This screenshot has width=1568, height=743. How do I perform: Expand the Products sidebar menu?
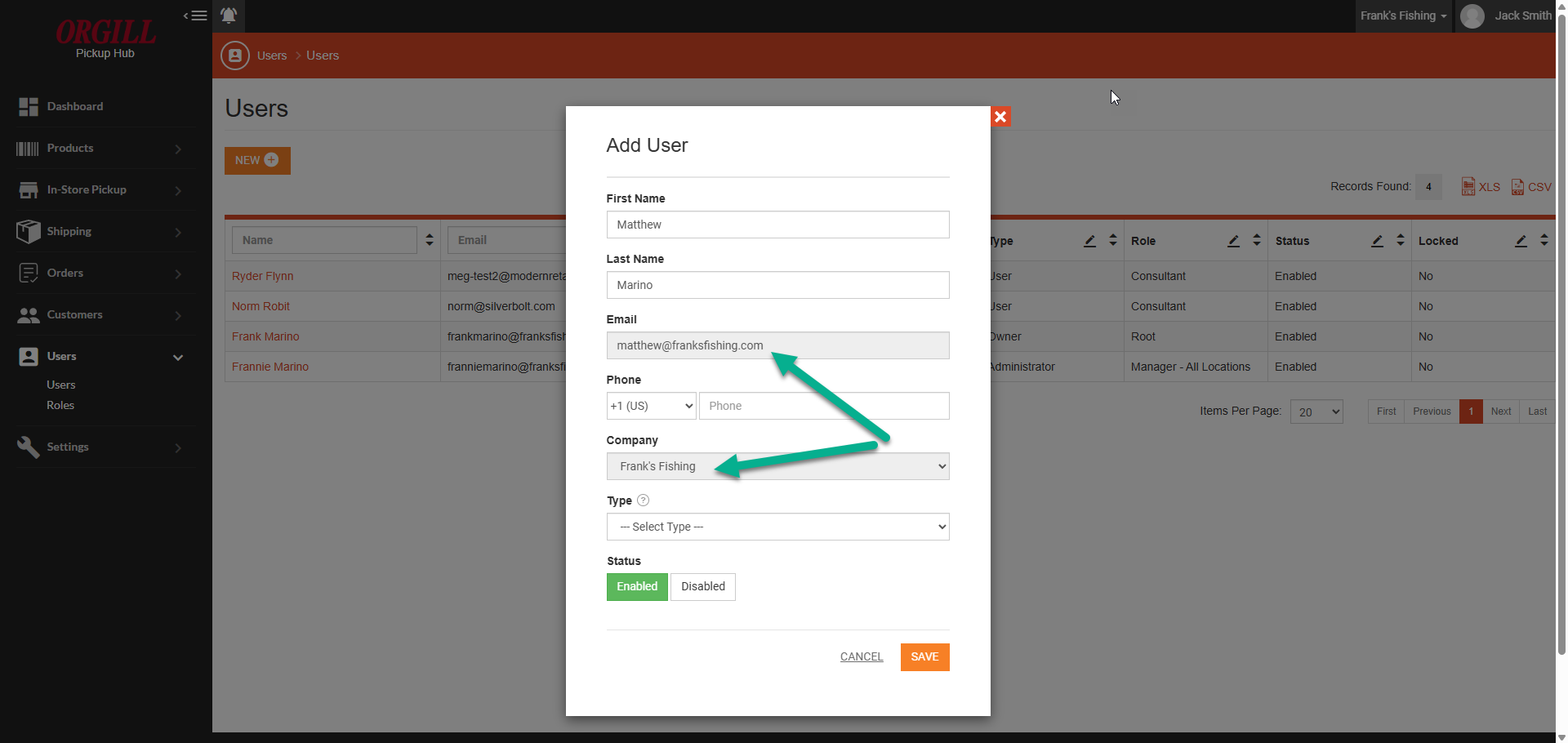(178, 149)
